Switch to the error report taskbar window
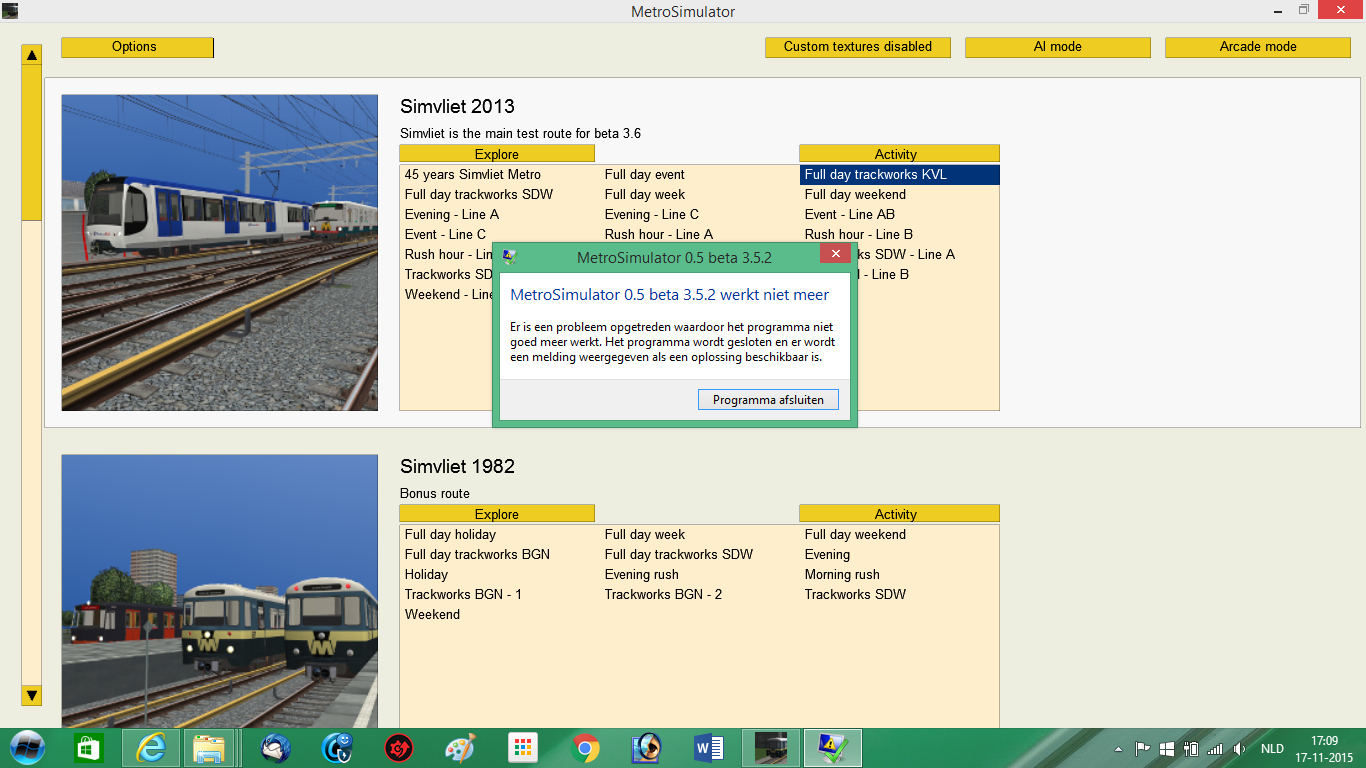The height and width of the screenshot is (768, 1366). point(833,747)
